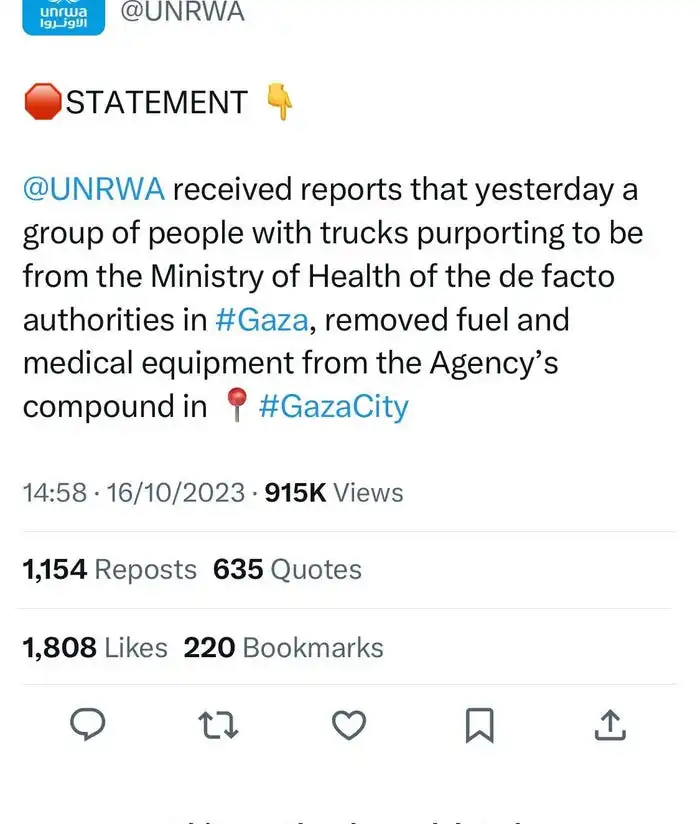Bookmark this tweet
Screen dimensions: 700x824
479,725
